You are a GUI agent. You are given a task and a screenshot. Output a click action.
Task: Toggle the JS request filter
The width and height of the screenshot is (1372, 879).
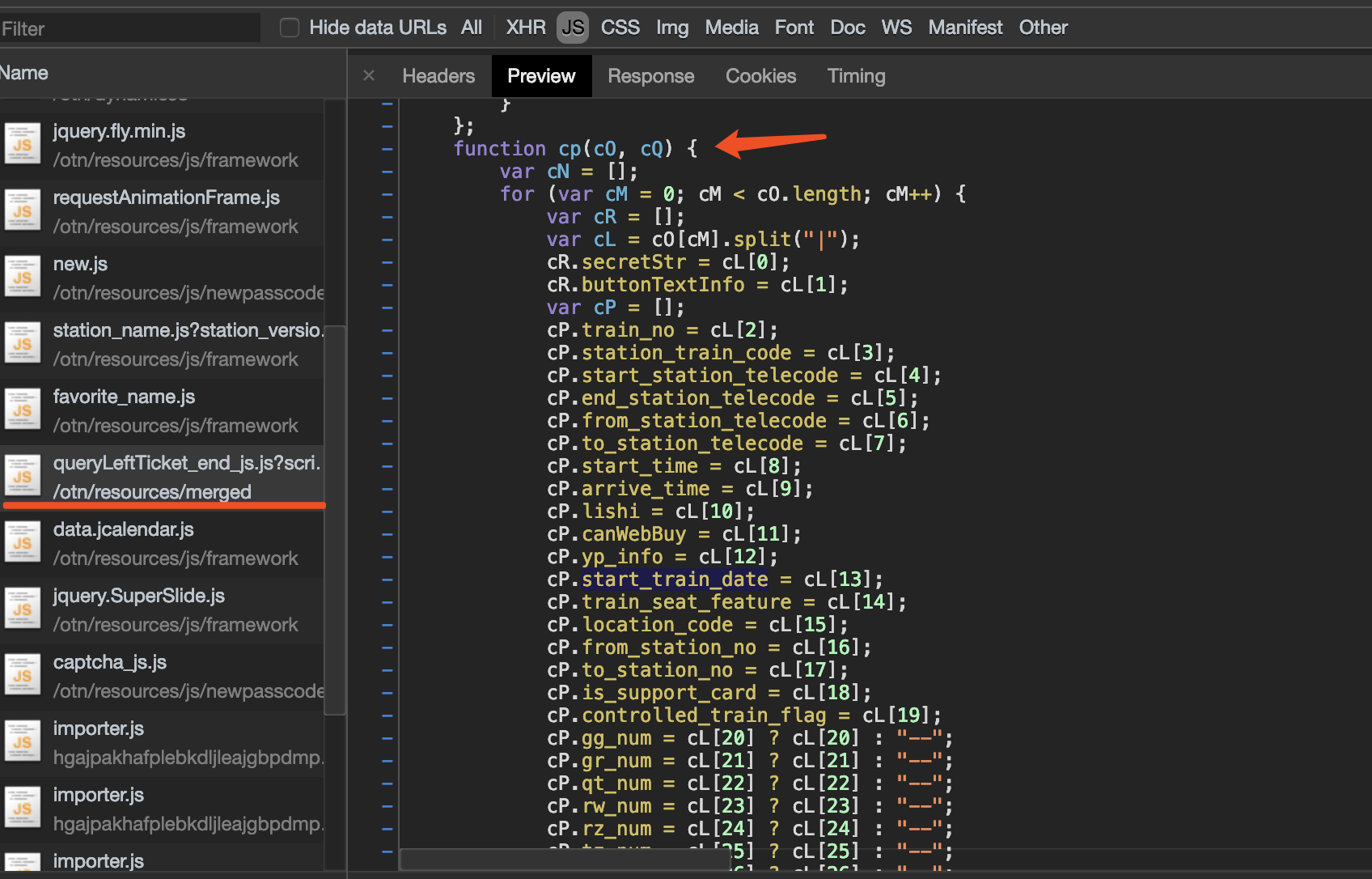click(573, 28)
